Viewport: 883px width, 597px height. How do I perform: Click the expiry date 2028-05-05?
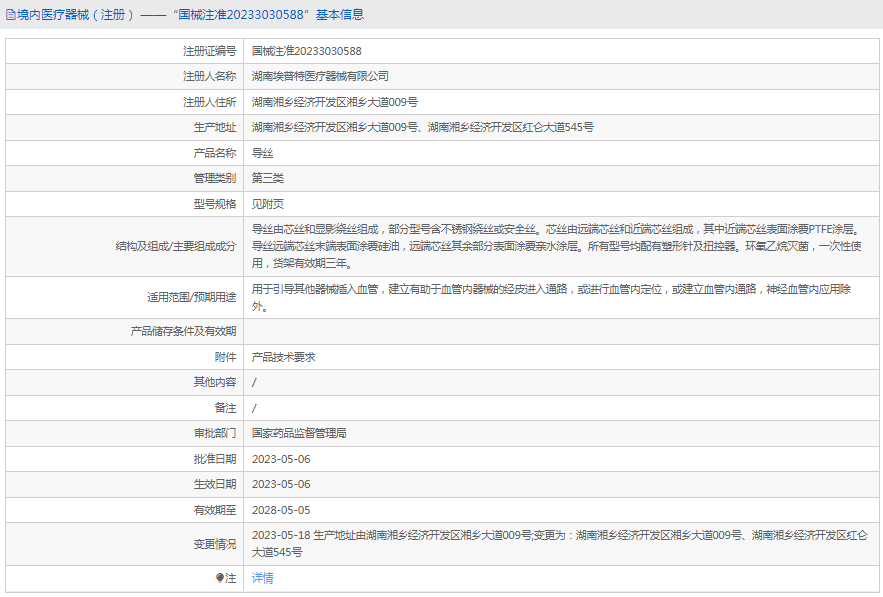(x=281, y=510)
